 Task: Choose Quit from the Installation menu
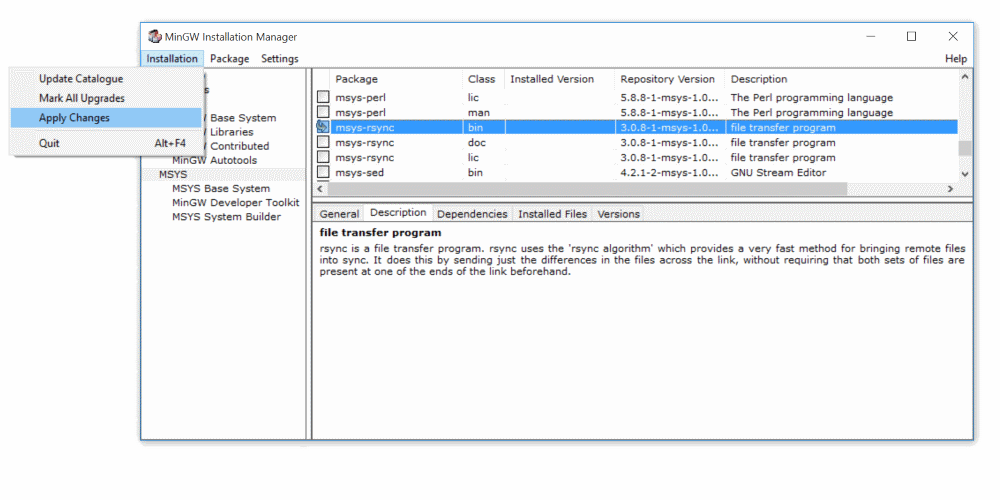(x=105, y=143)
